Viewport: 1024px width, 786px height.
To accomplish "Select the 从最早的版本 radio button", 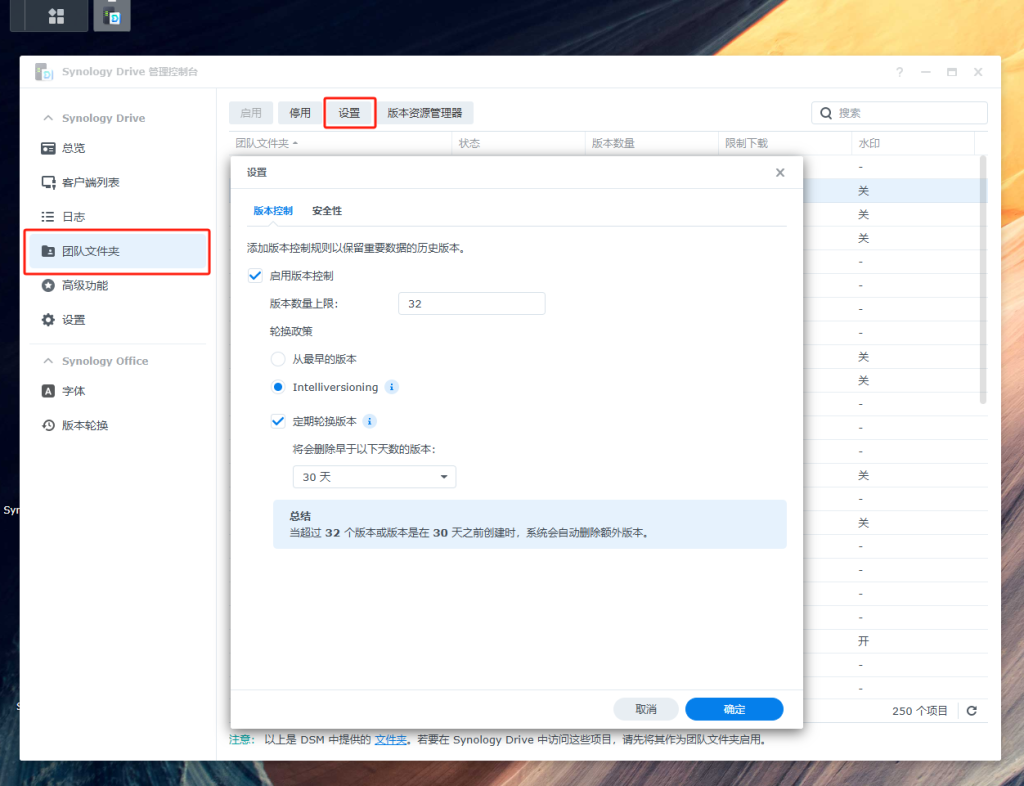I will pyautogui.click(x=278, y=359).
